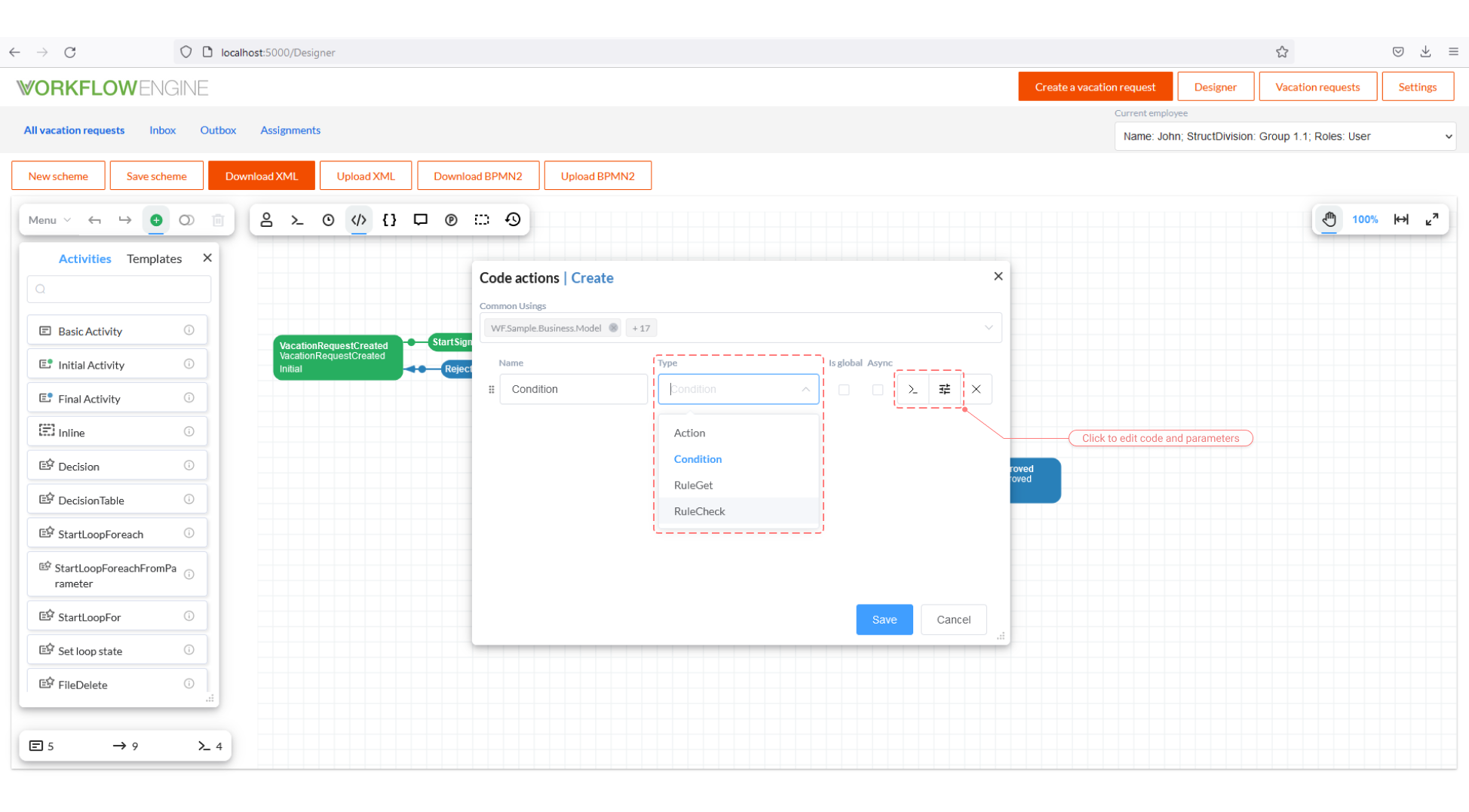1469x812 pixels.
Task: Open the Actors icon in designer toolbar
Action: 266,219
